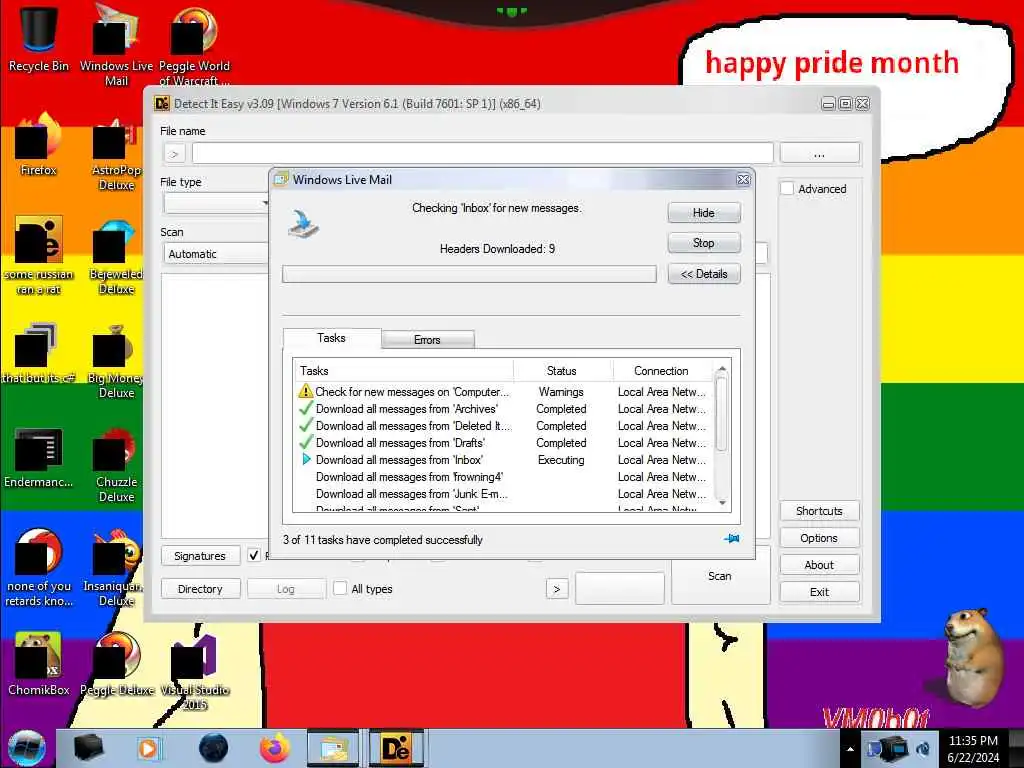Open the Windows Start menu orb
The height and width of the screenshot is (768, 1024).
(x=27, y=748)
